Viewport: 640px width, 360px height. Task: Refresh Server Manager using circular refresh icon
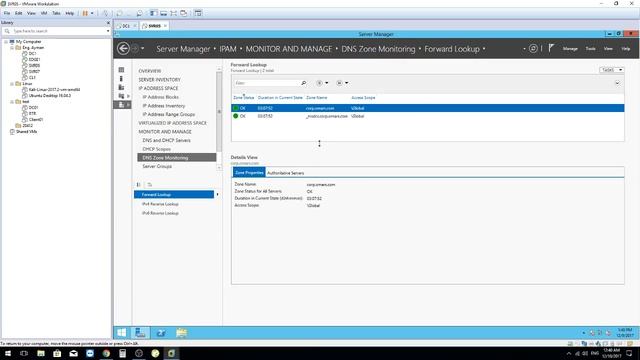click(533, 49)
